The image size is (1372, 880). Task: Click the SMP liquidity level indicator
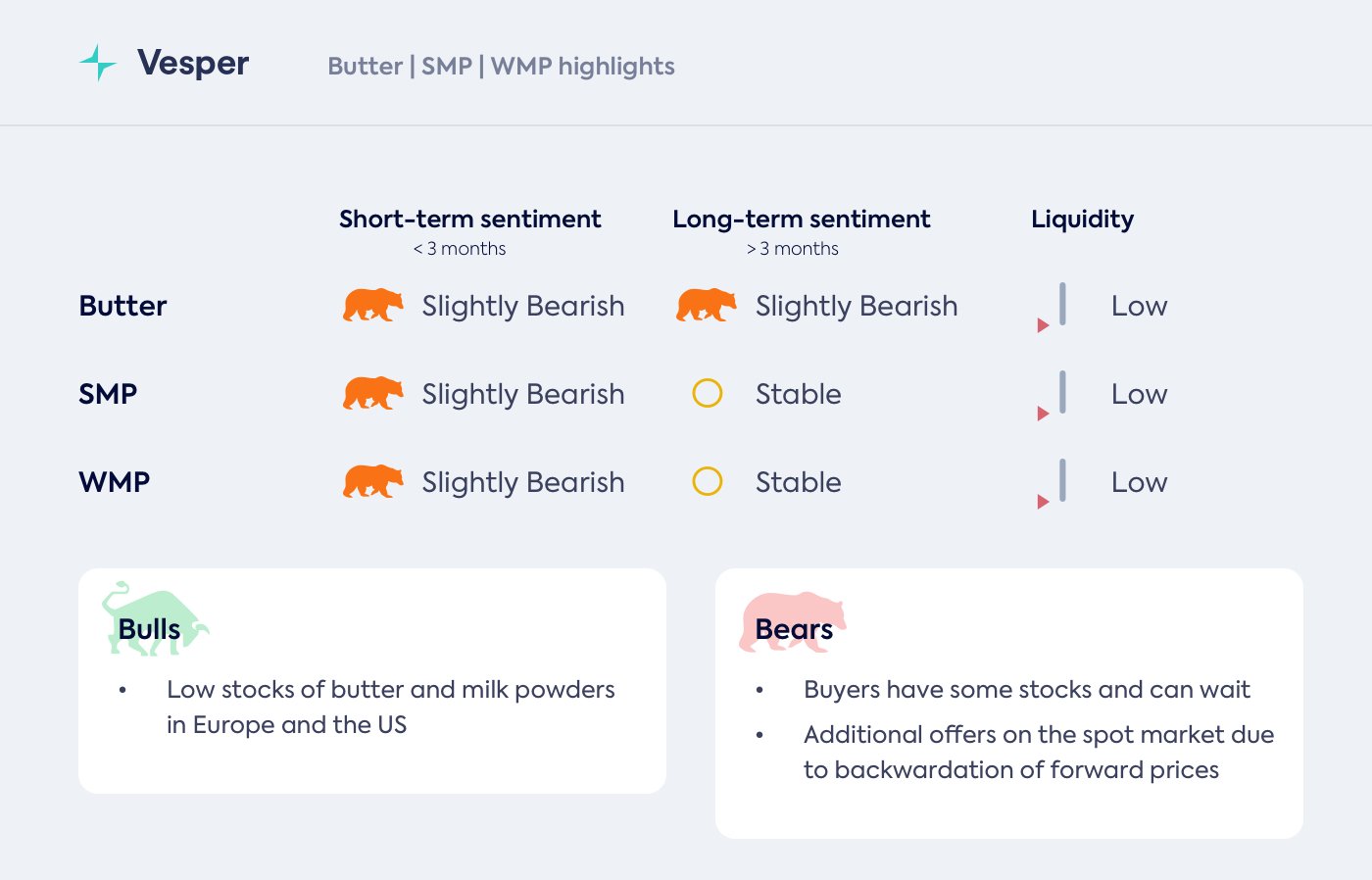[1062, 392]
